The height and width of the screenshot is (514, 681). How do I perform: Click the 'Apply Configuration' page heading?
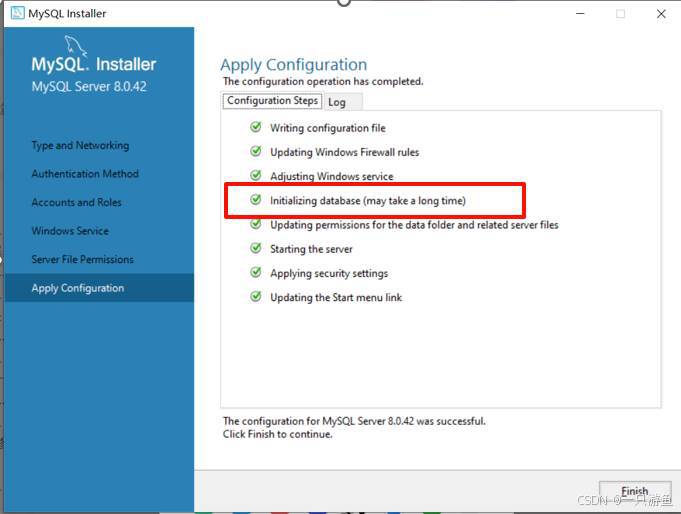[x=294, y=65]
